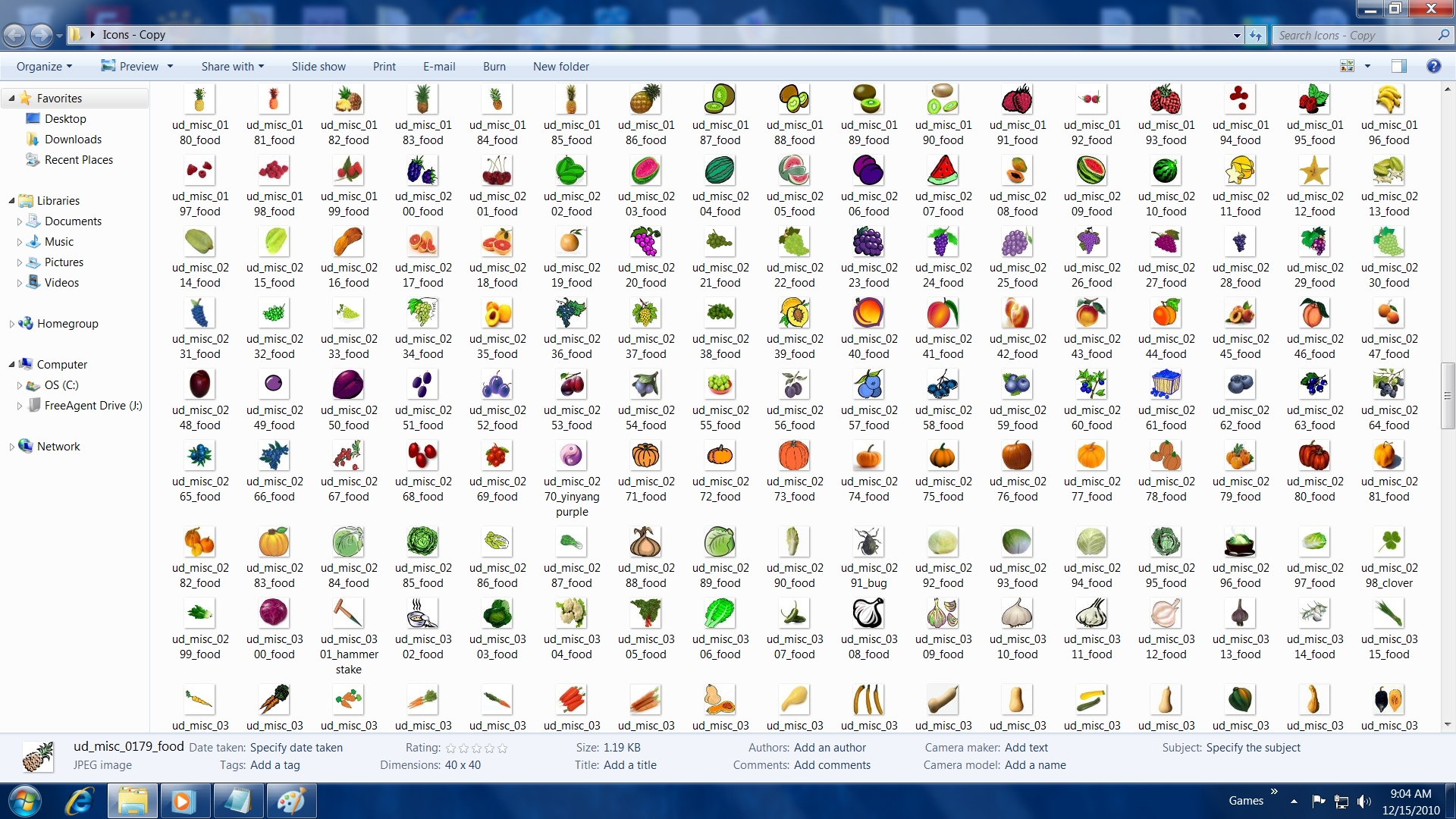
Task: Click the fifth rating star
Action: 502,748
